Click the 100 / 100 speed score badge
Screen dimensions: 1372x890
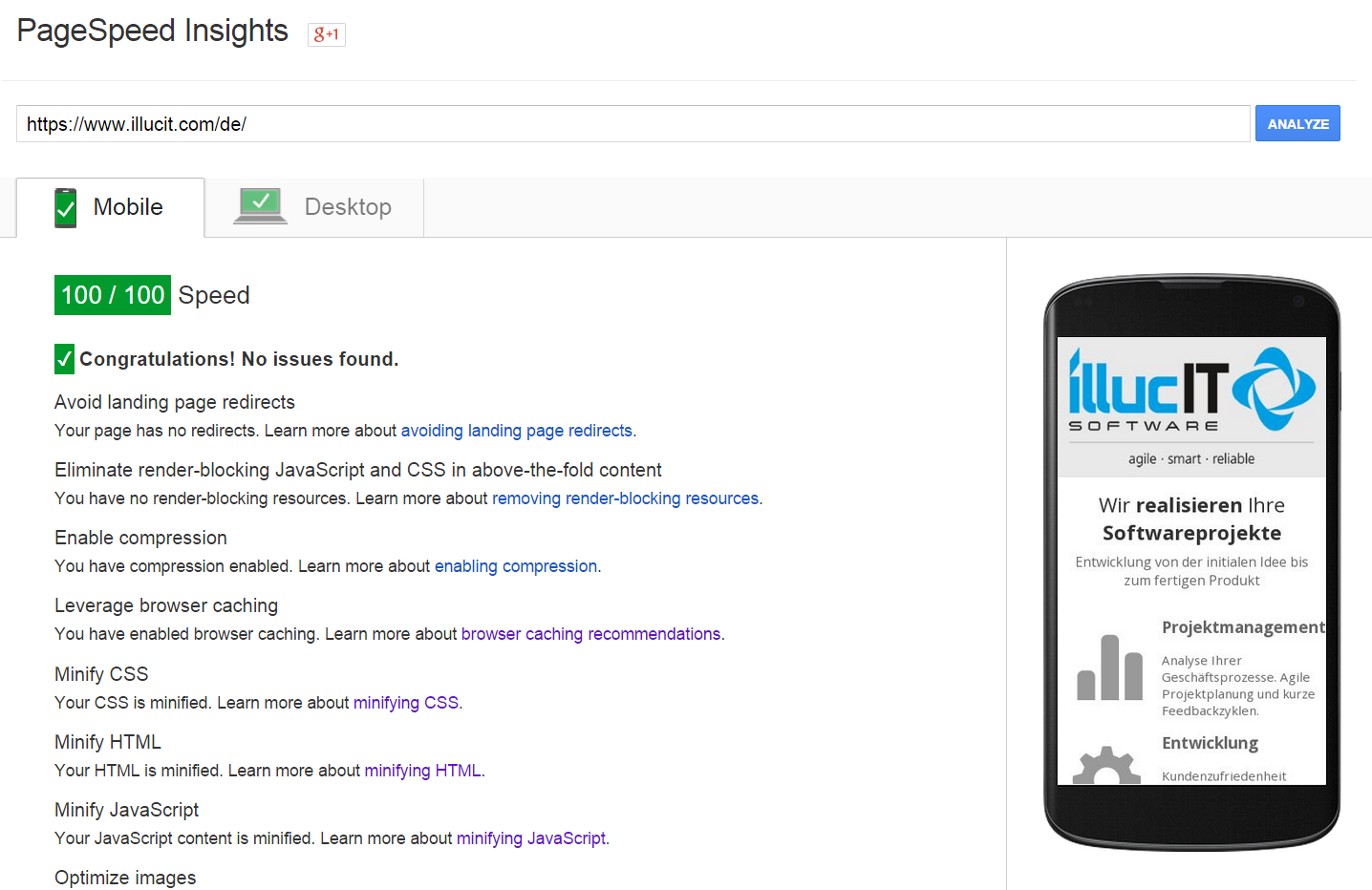[x=113, y=295]
